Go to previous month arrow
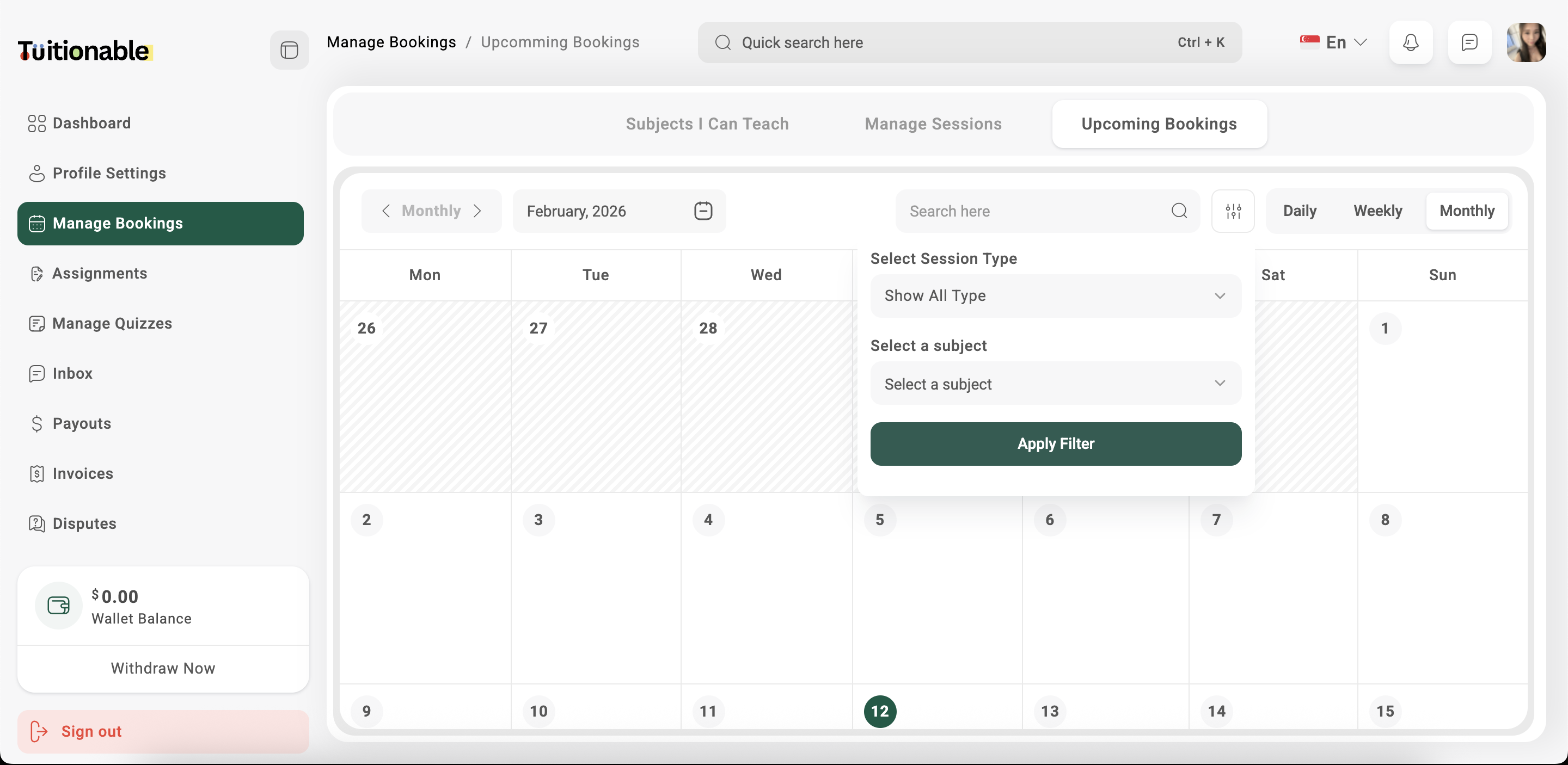This screenshot has height=765, width=1568. (x=385, y=211)
